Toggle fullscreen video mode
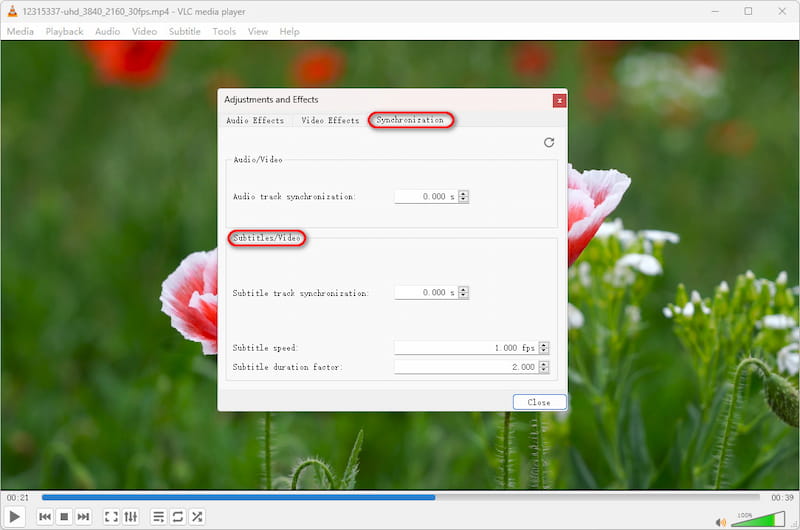This screenshot has height=530, width=800. coord(111,517)
